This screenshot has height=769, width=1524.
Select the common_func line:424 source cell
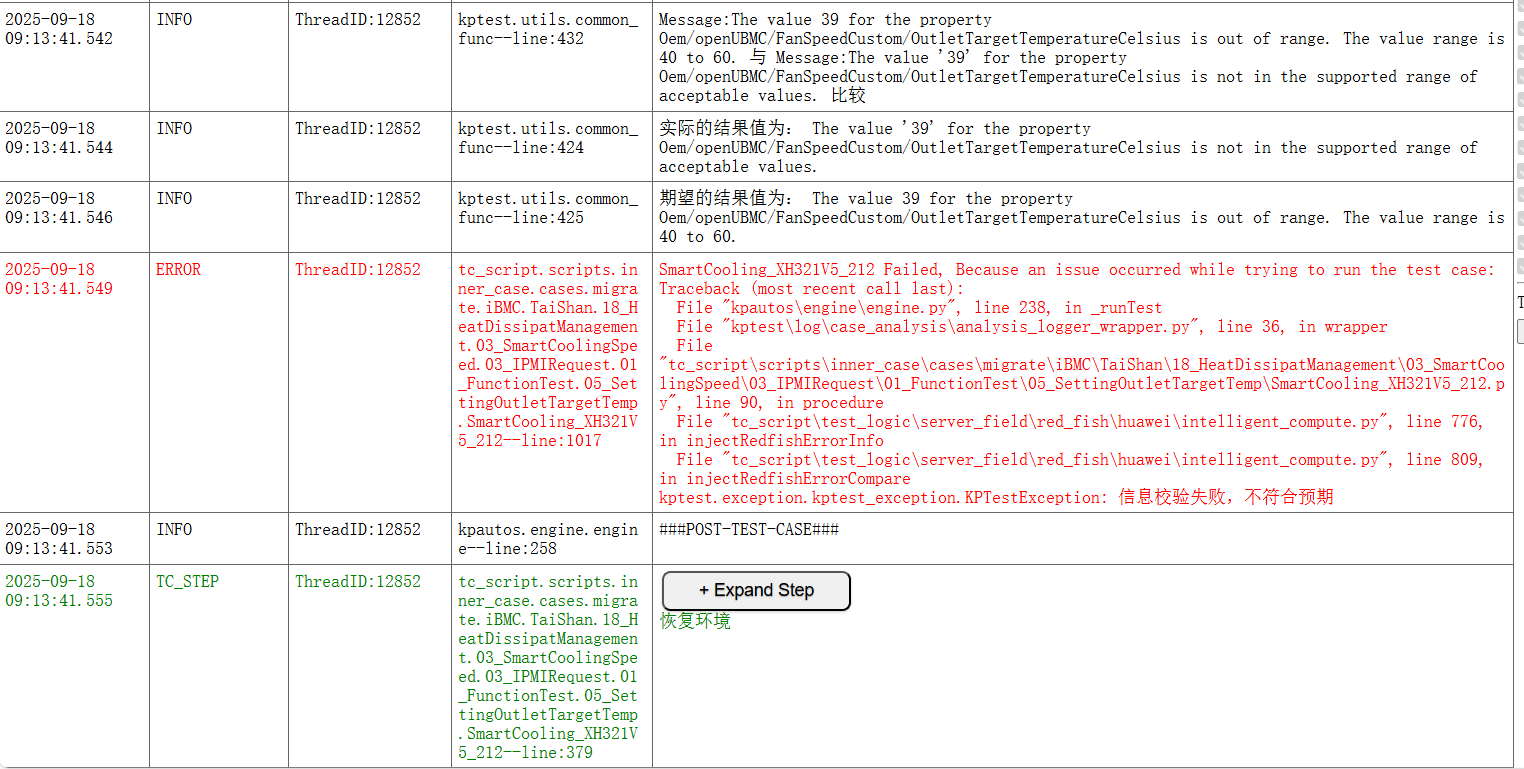pos(548,138)
